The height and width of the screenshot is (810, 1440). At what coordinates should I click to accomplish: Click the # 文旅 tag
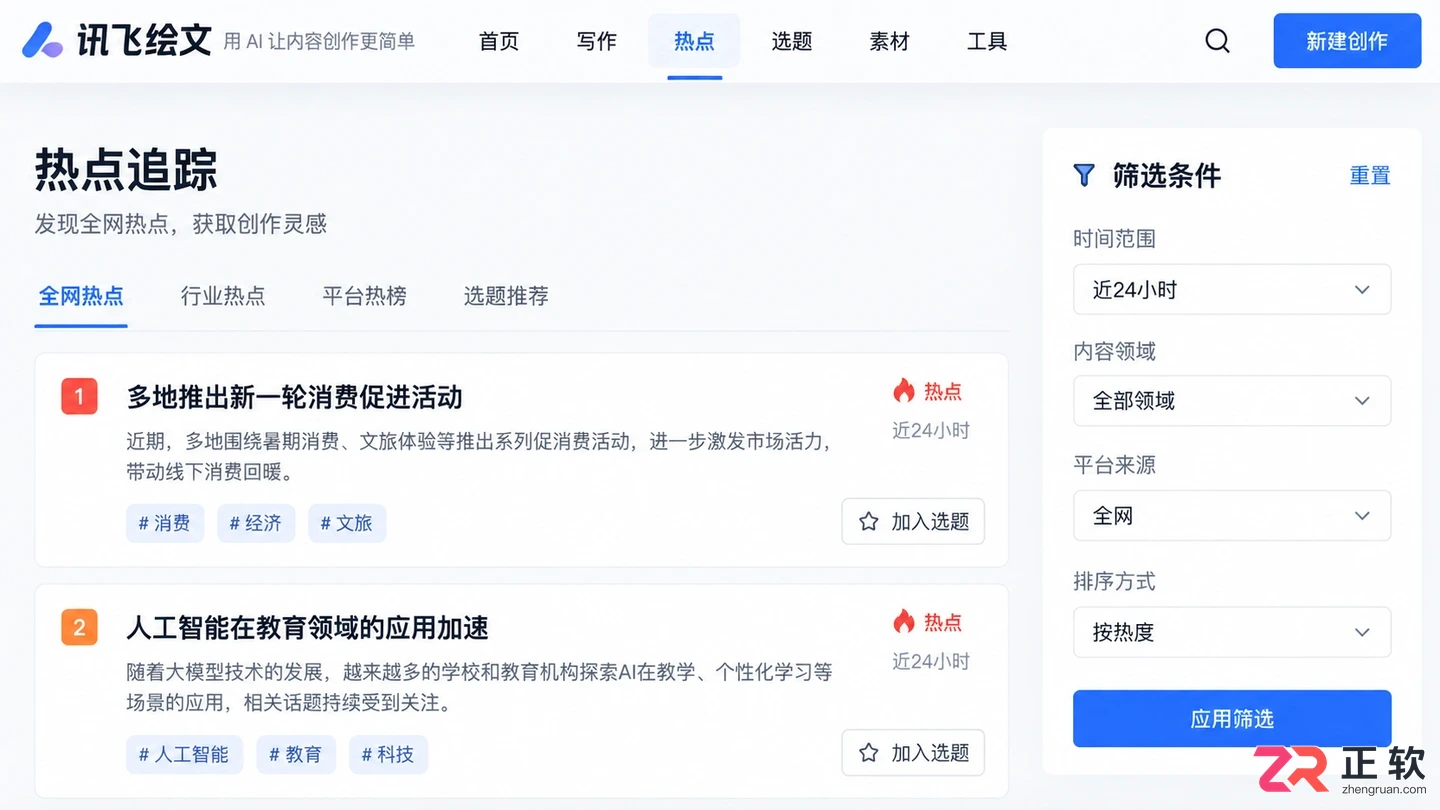[x=347, y=523]
